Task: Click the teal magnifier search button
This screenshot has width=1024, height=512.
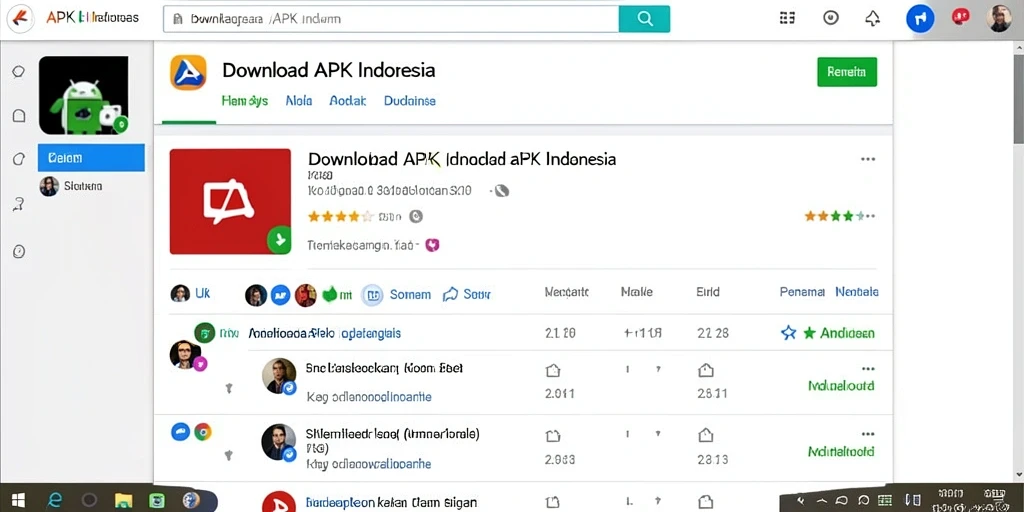Action: (644, 19)
